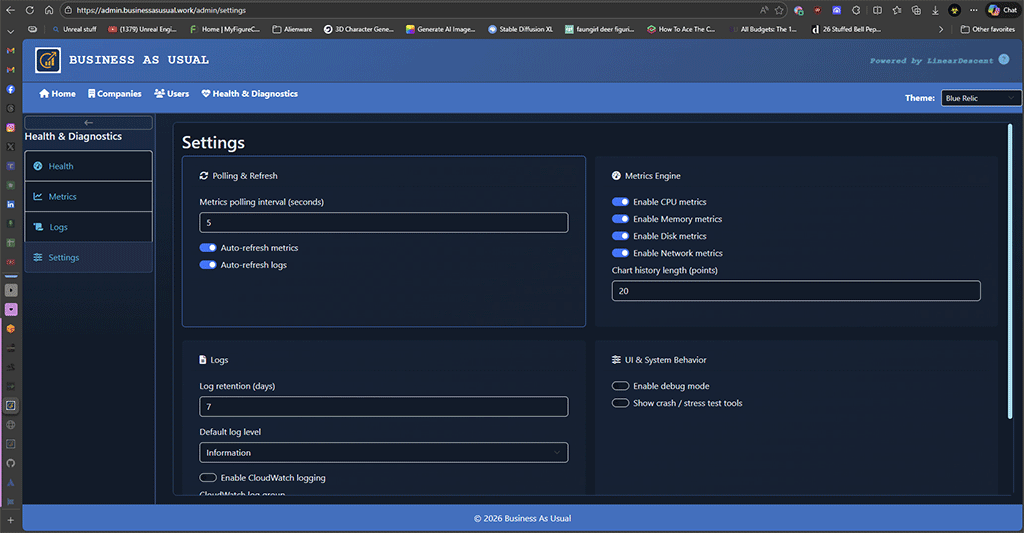Toggle Enable CloudWatch logging switch
Image resolution: width=1024 pixels, height=533 pixels.
(x=208, y=478)
